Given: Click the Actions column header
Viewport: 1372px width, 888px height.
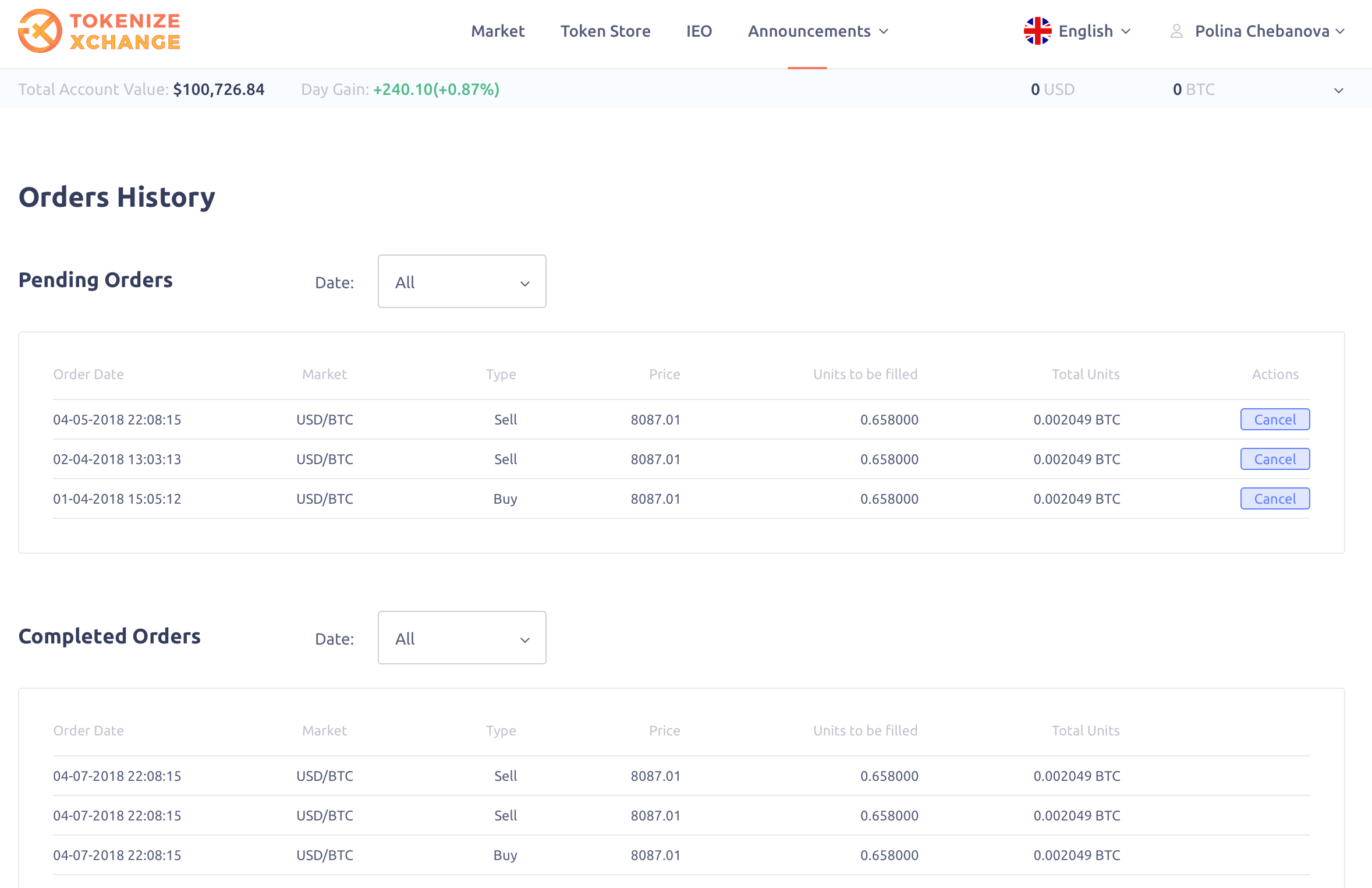Looking at the screenshot, I should (x=1275, y=374).
